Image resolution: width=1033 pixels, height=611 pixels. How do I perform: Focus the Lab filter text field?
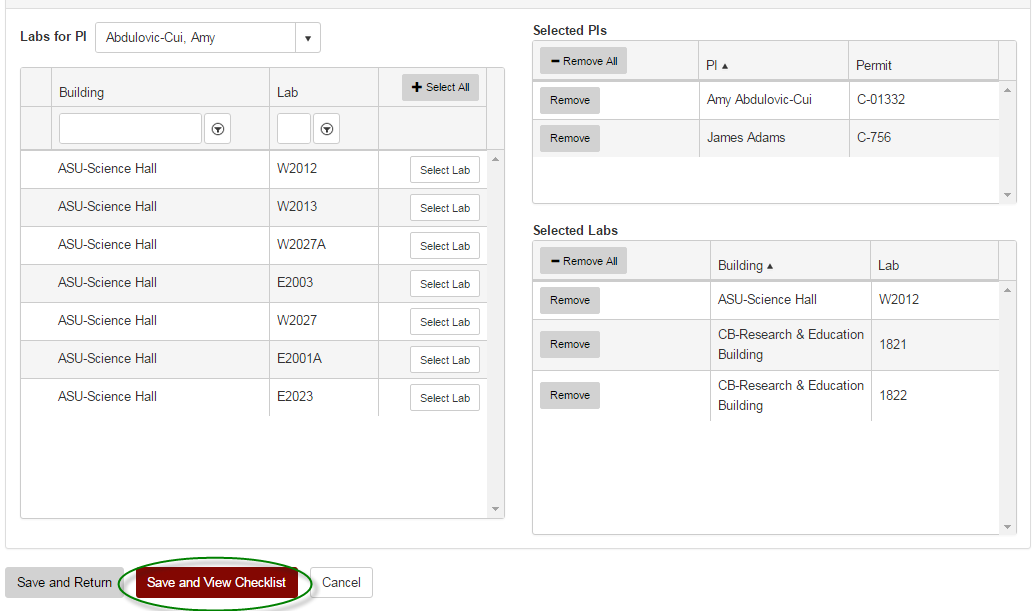tap(294, 129)
